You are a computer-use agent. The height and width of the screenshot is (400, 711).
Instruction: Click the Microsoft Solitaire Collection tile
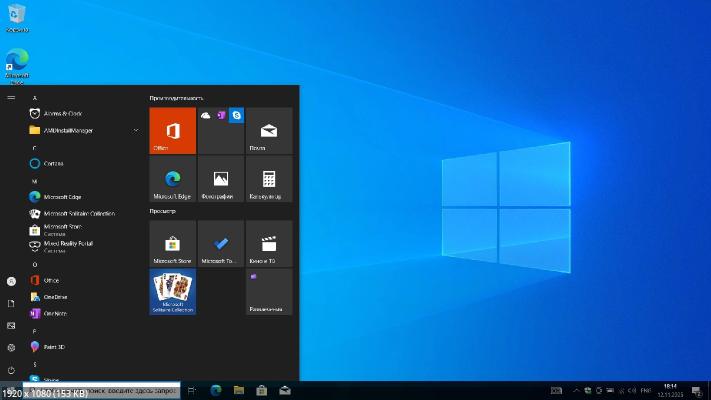point(172,292)
